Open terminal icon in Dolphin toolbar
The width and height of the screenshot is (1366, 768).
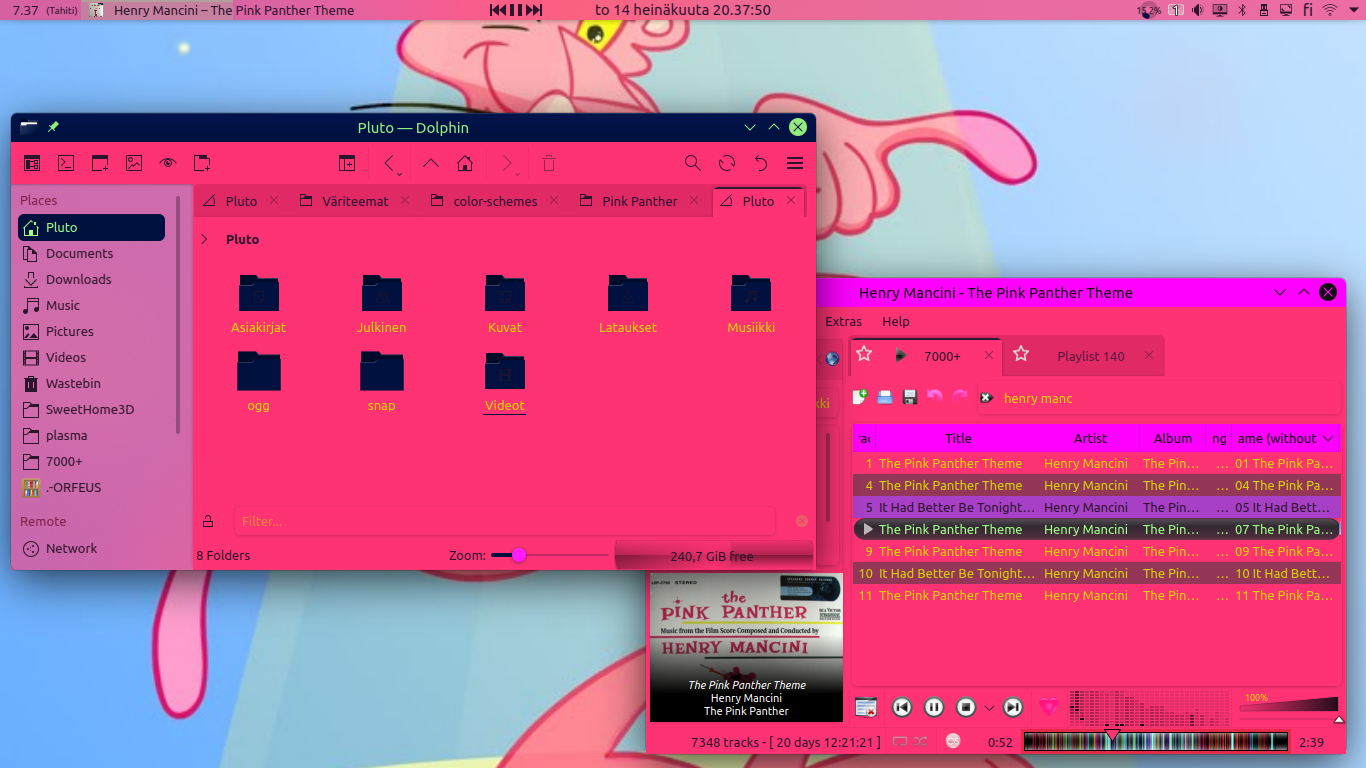[66, 163]
